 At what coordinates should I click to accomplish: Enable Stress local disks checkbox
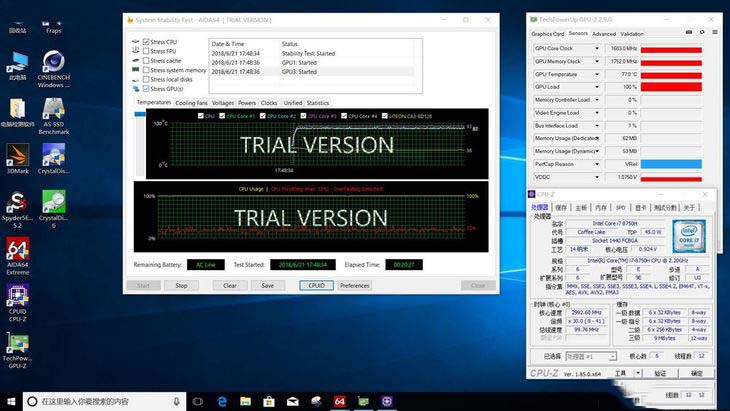tap(146, 79)
